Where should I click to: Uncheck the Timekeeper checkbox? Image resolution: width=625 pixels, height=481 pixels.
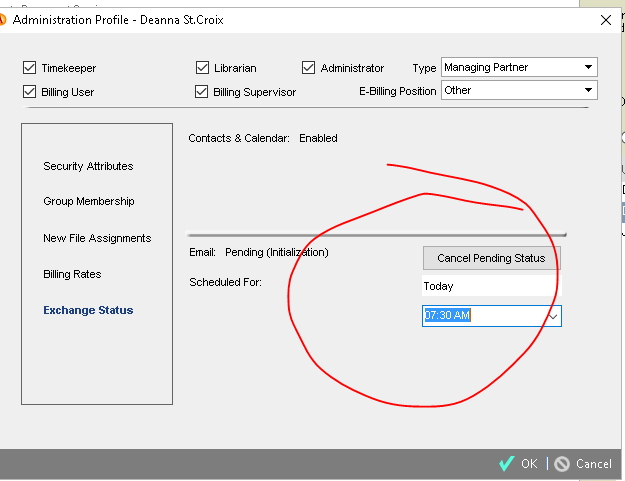tap(29, 68)
